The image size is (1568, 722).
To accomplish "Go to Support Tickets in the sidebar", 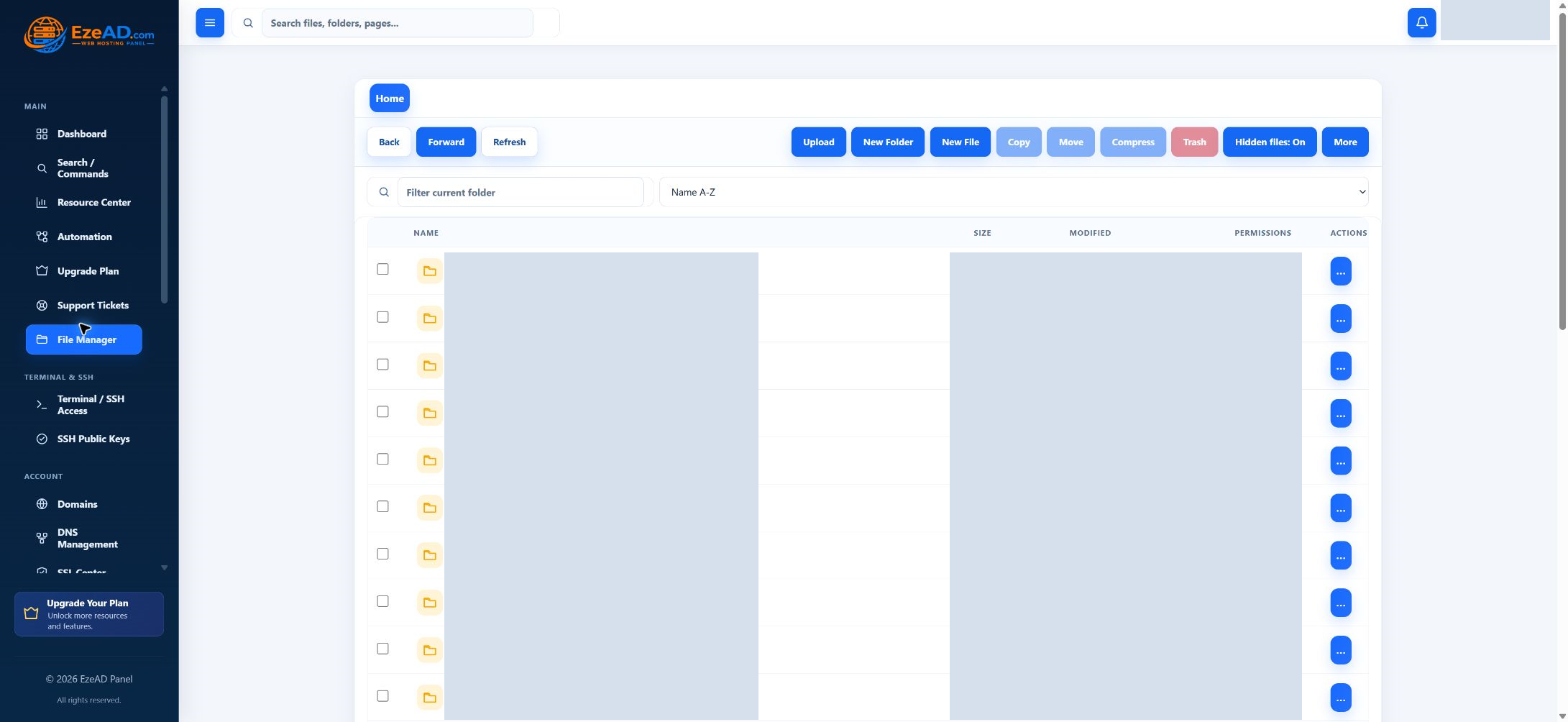I will (84, 306).
